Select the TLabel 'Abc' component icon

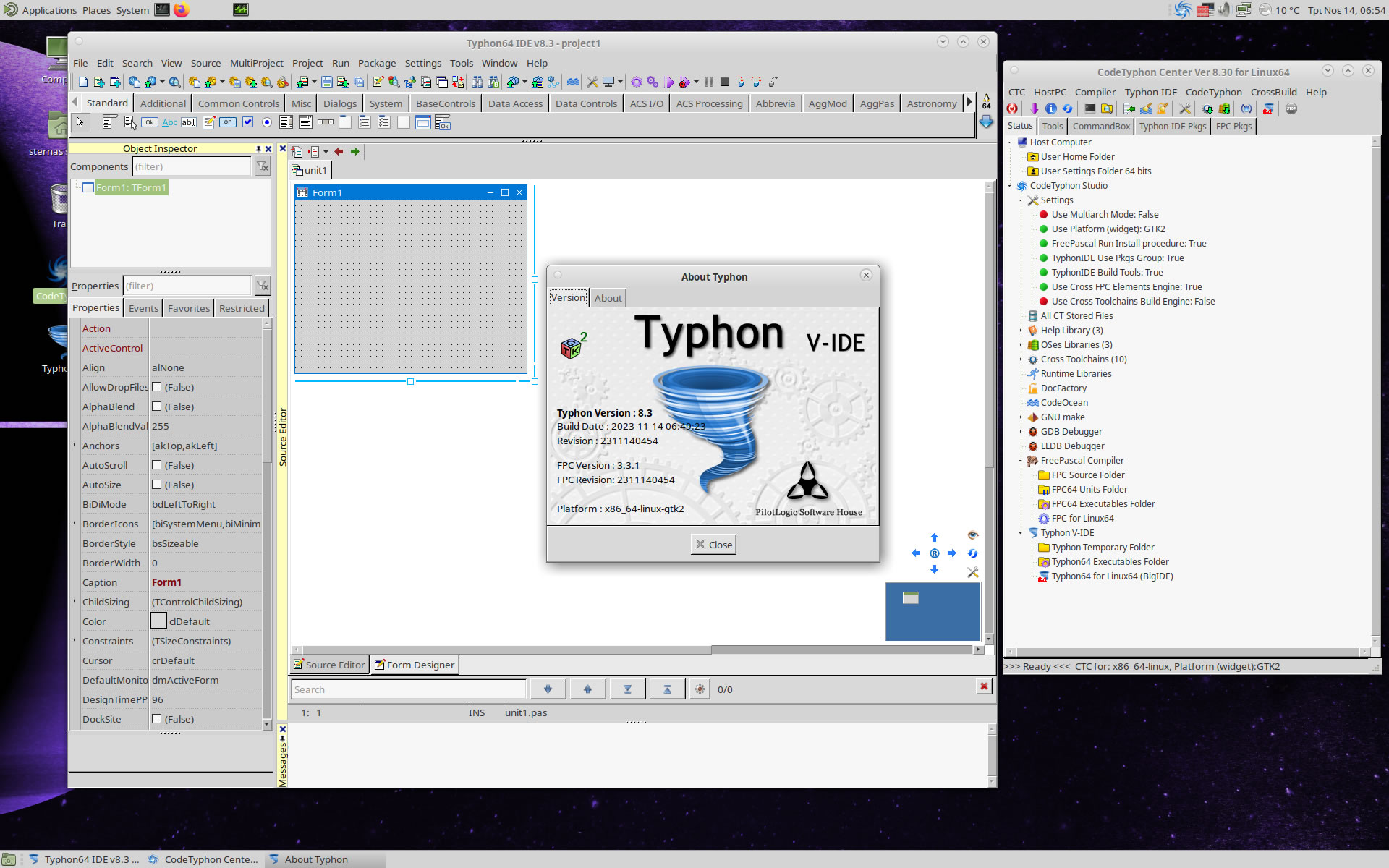(169, 122)
